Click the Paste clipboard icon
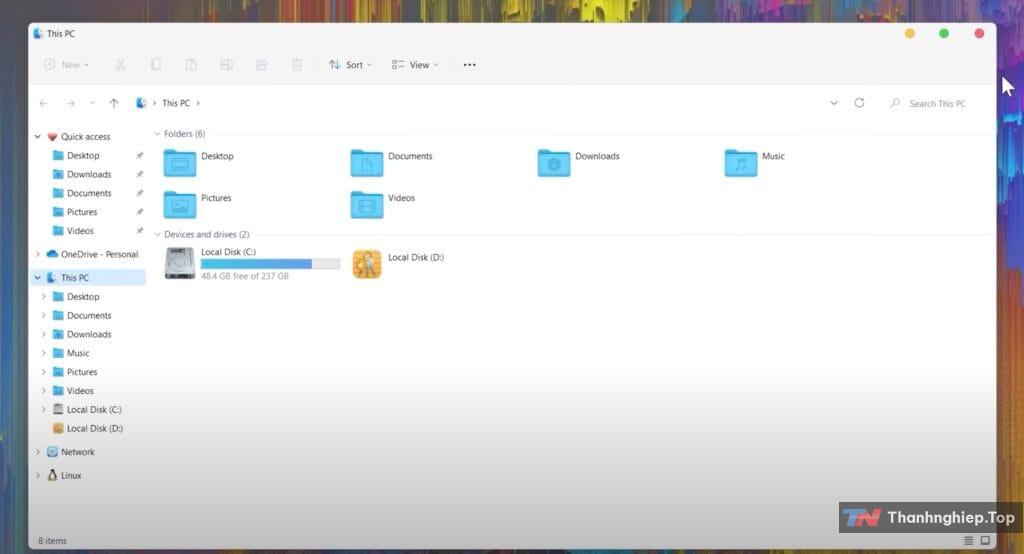Image resolution: width=1024 pixels, height=554 pixels. tap(191, 65)
